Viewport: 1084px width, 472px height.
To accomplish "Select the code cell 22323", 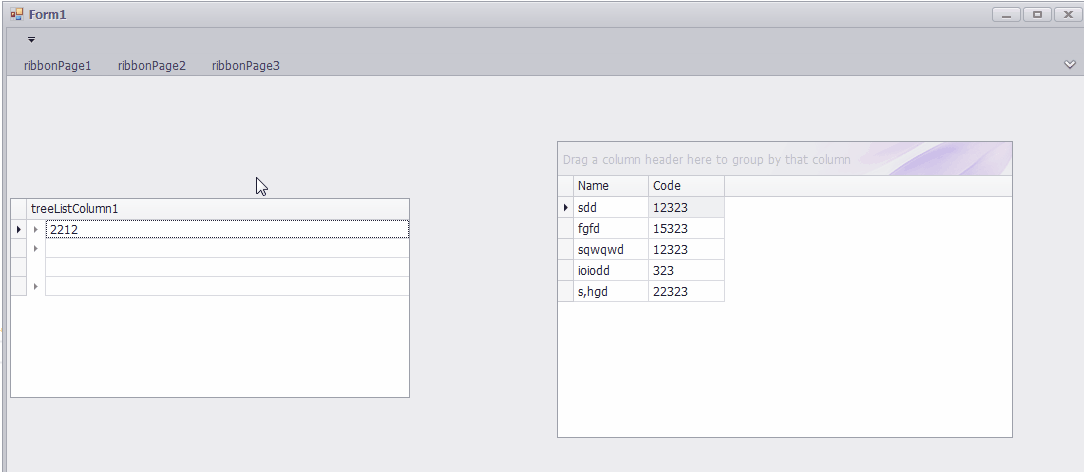I will coord(685,291).
